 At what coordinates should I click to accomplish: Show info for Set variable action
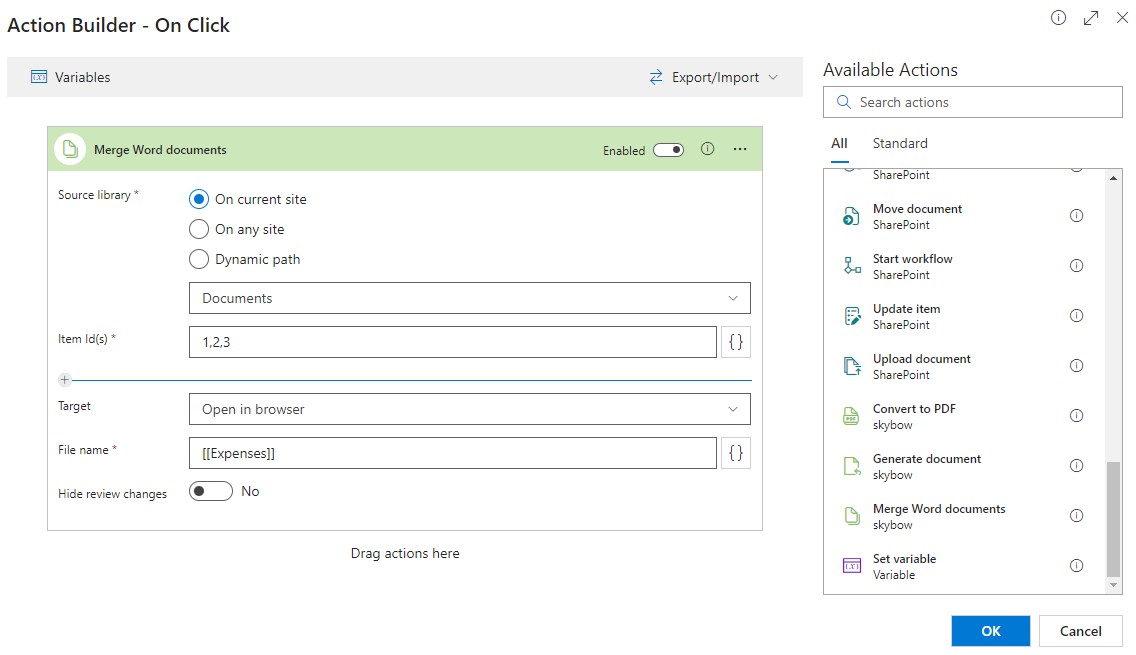[1077, 565]
